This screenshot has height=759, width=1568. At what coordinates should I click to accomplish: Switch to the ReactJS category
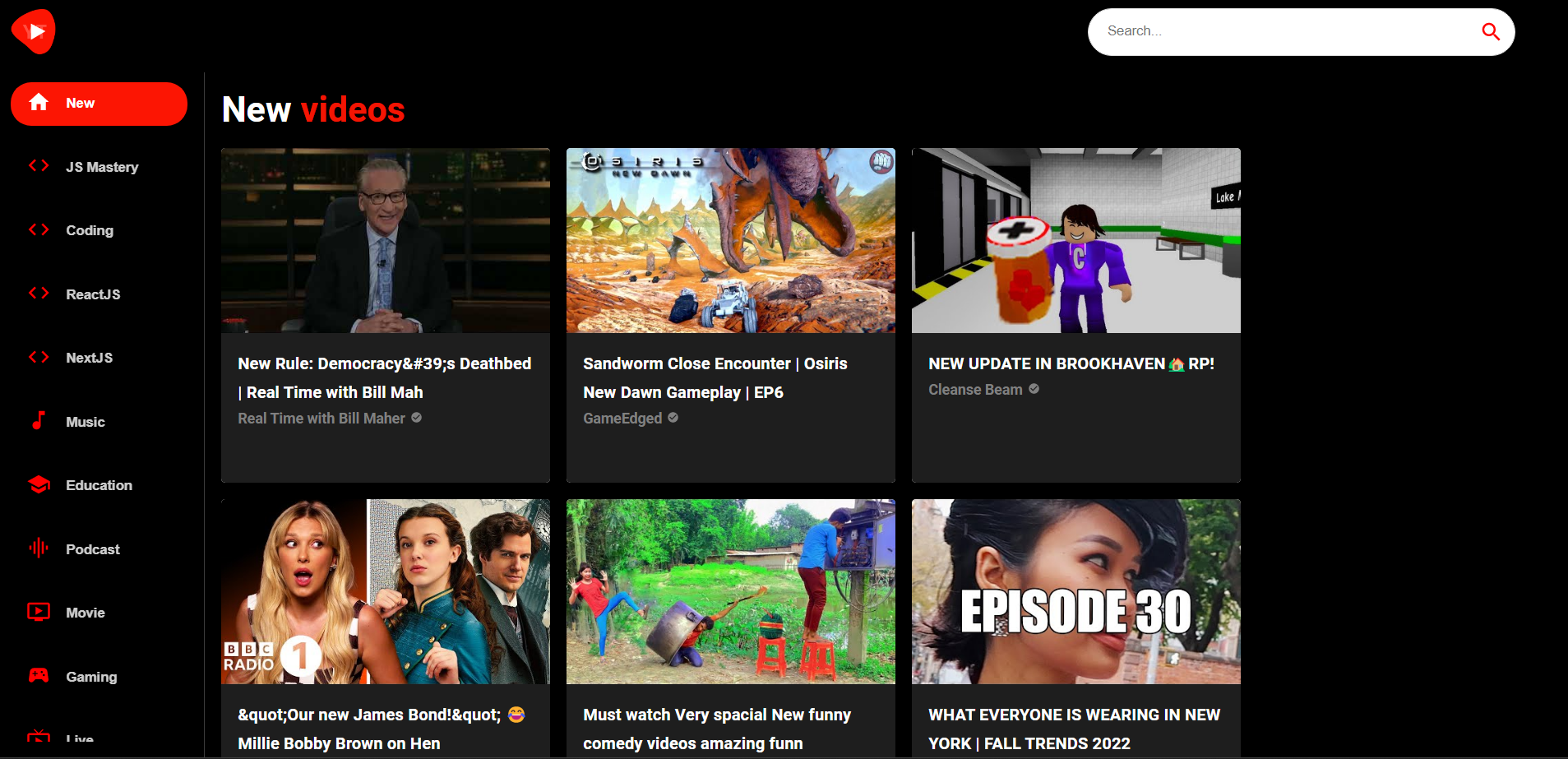pos(93,294)
